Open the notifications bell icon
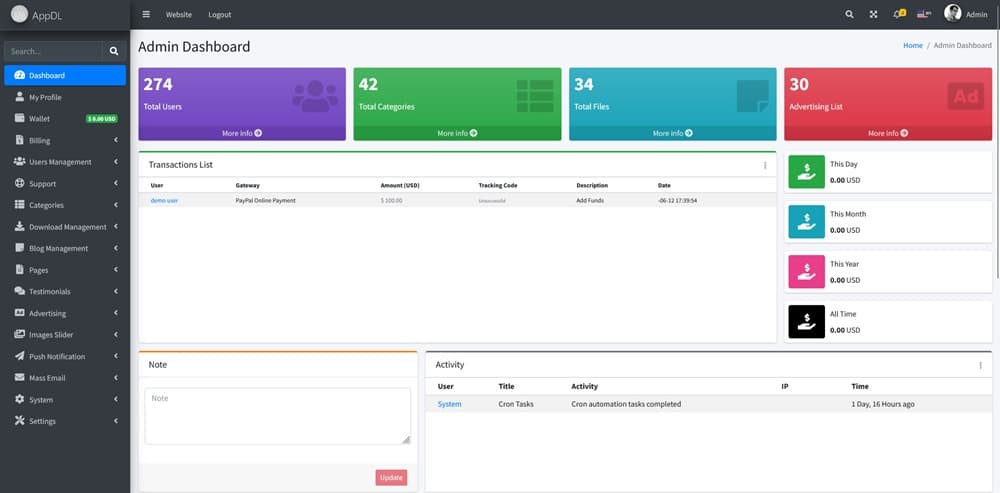 pos(897,15)
